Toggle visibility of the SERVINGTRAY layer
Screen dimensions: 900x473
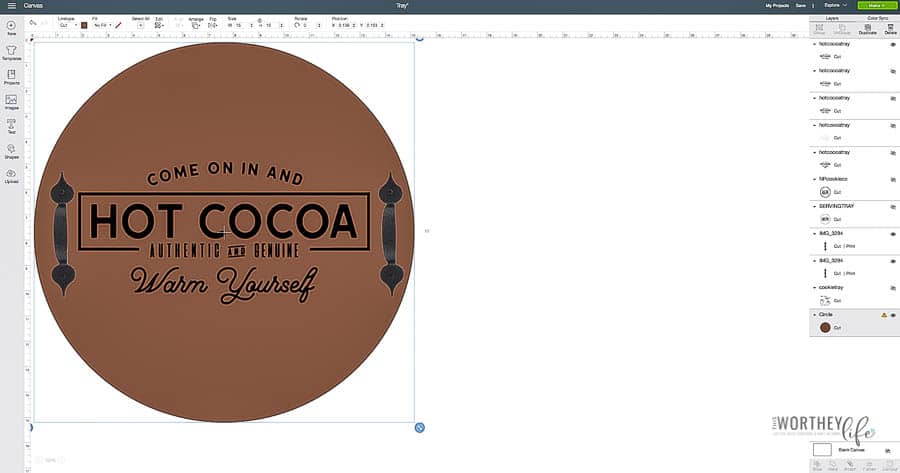[893, 206]
